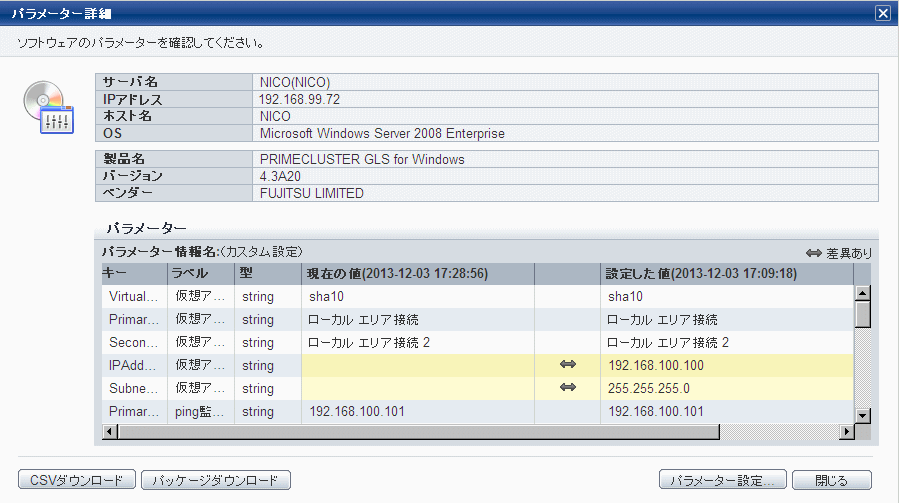Click the 設定した値 column header
This screenshot has width=899, height=503.
pos(727,274)
